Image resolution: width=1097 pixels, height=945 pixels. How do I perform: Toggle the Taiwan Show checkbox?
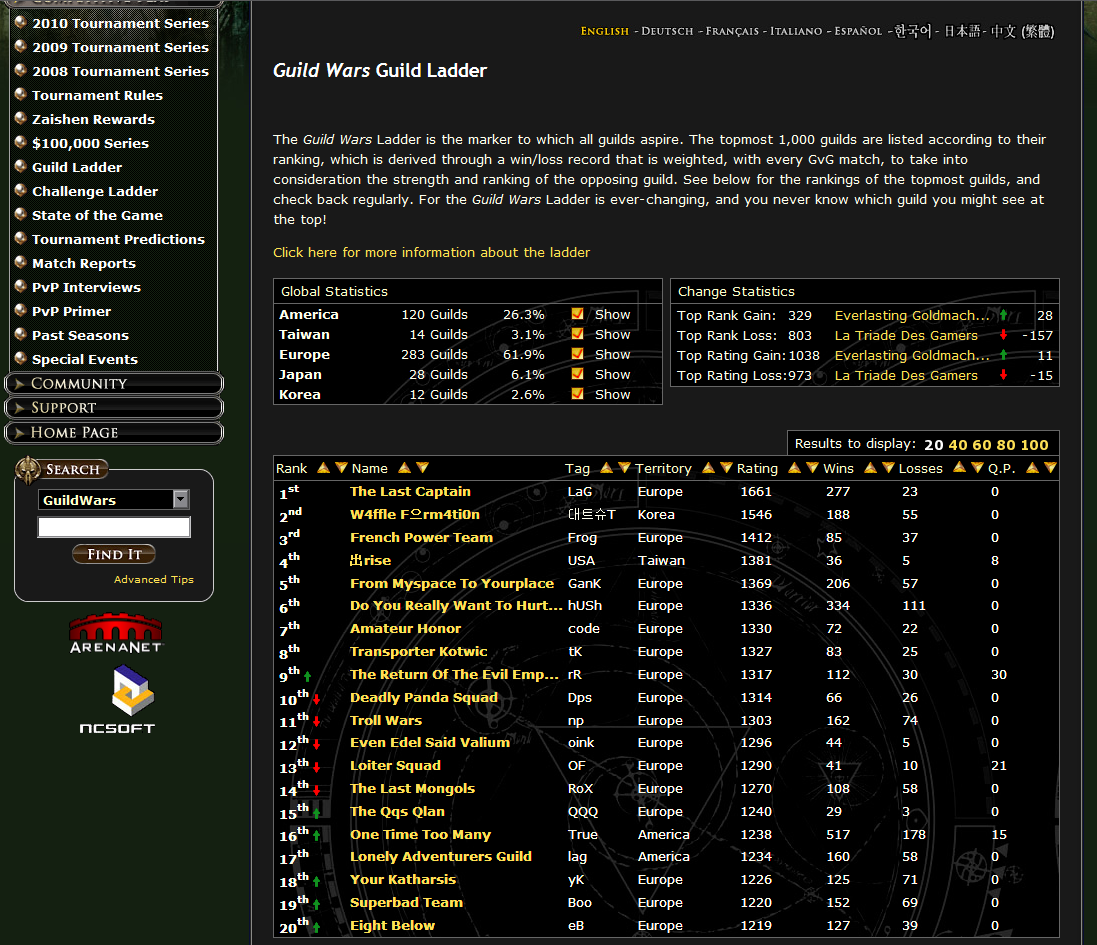(577, 334)
